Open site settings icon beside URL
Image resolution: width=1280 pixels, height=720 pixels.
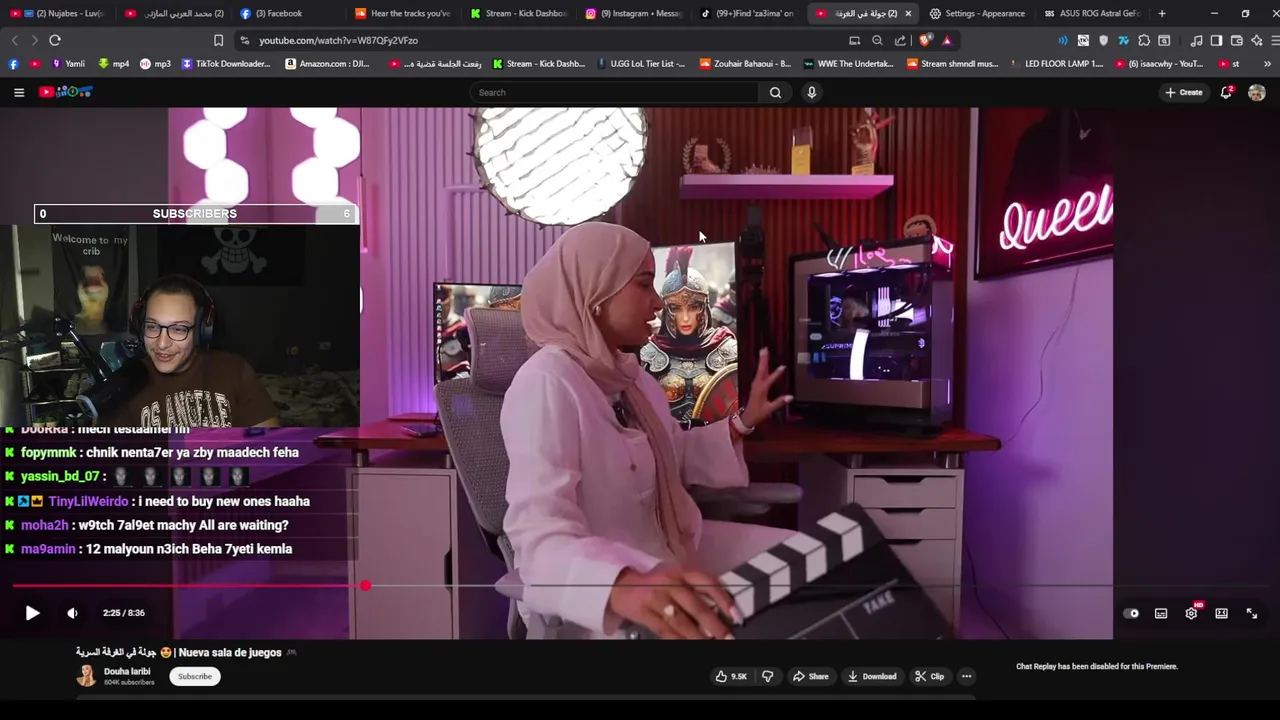[245, 40]
